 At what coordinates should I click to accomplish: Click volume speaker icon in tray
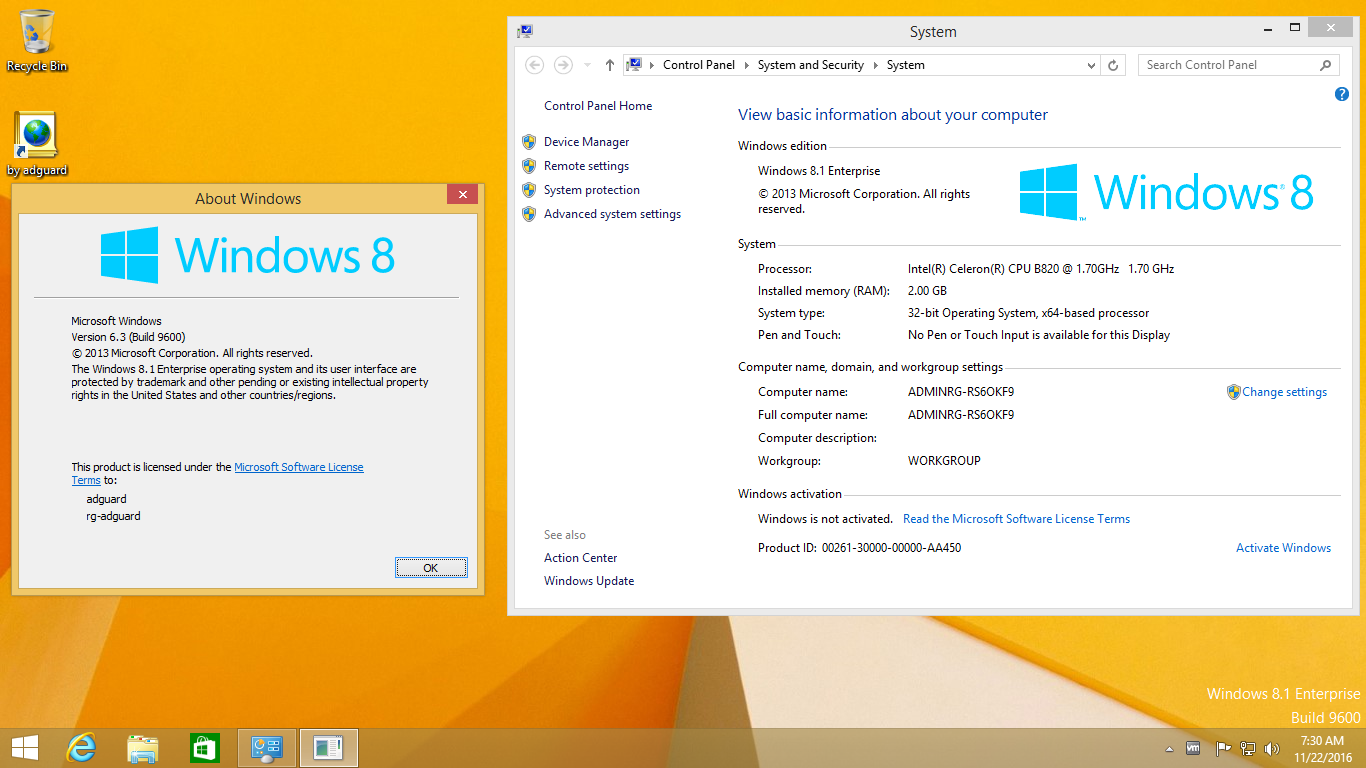1272,748
